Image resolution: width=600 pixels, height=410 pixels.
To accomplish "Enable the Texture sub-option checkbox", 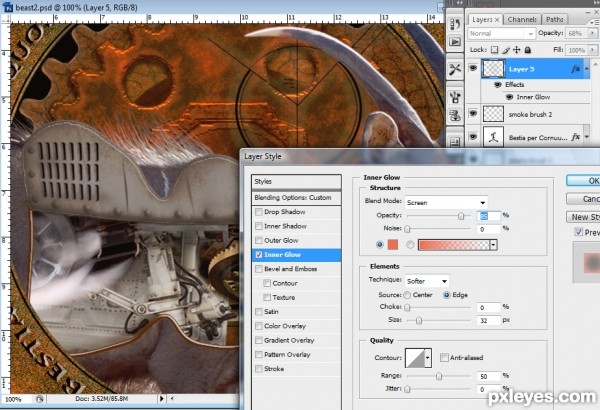I will click(267, 297).
